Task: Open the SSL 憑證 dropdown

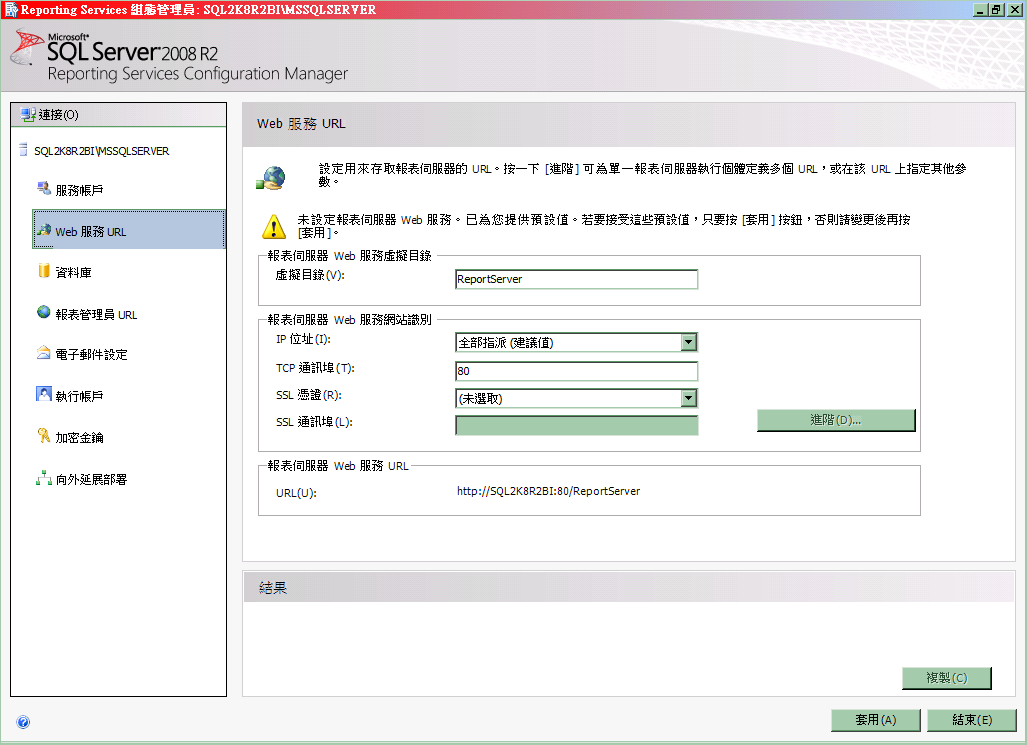Action: pos(688,397)
